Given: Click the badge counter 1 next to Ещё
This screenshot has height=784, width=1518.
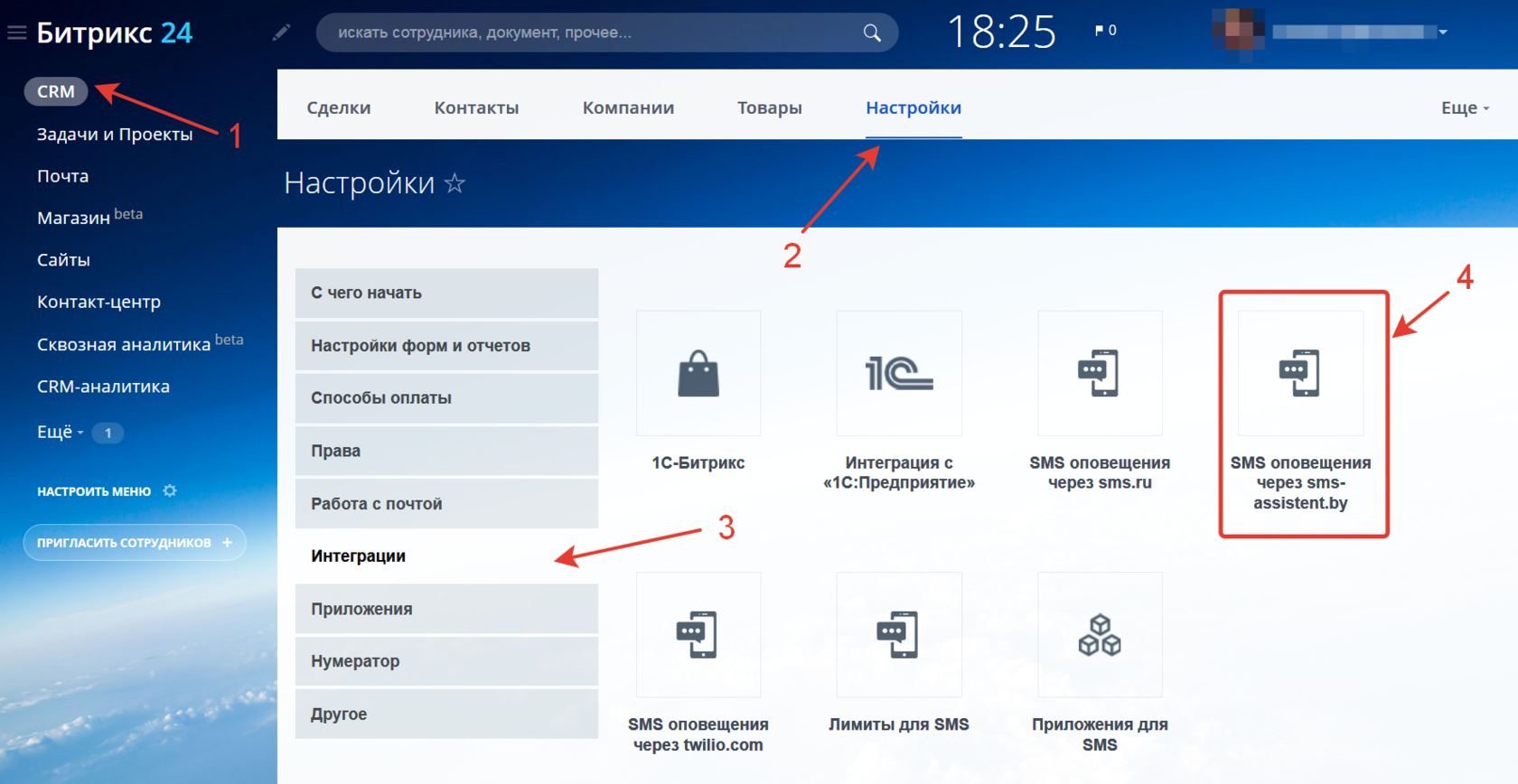Looking at the screenshot, I should click(108, 433).
